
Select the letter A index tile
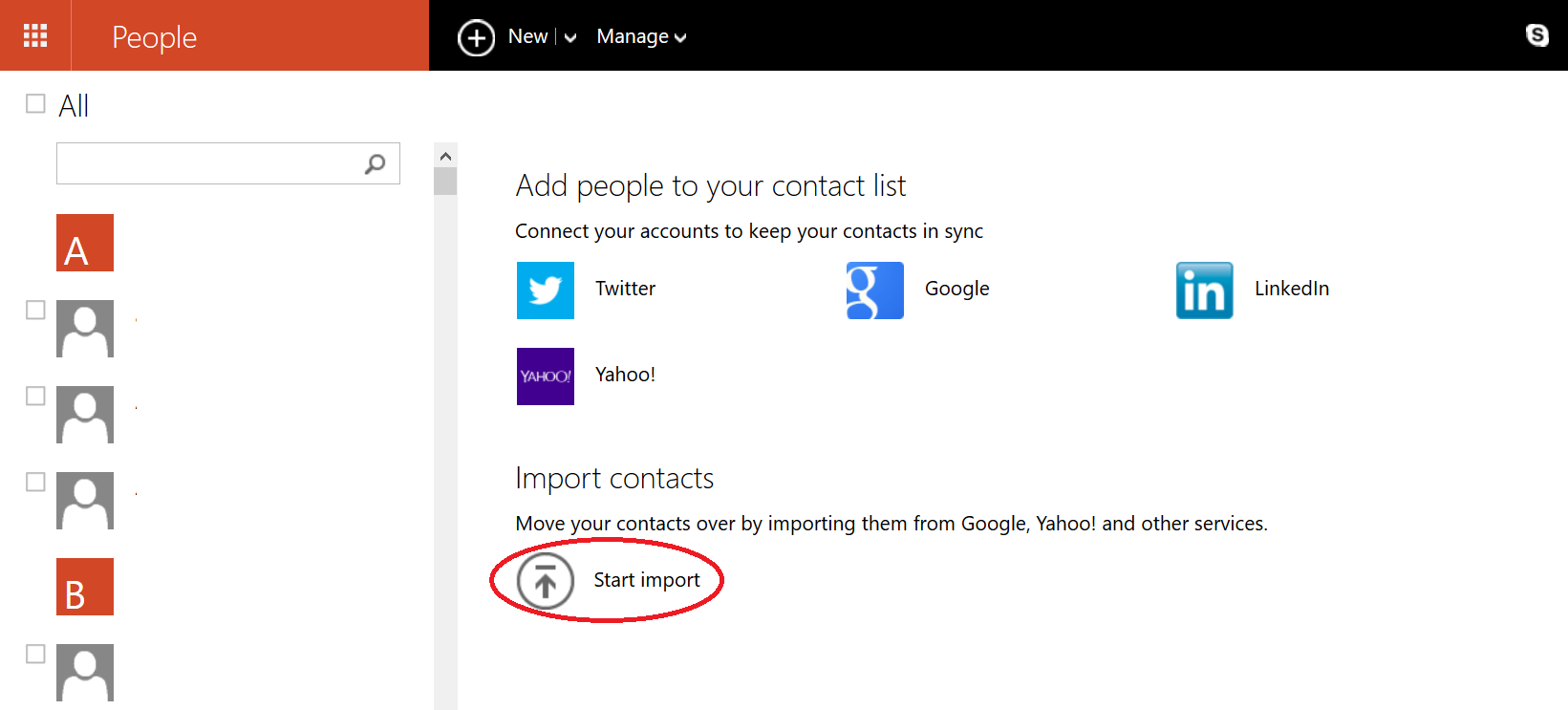[x=85, y=243]
